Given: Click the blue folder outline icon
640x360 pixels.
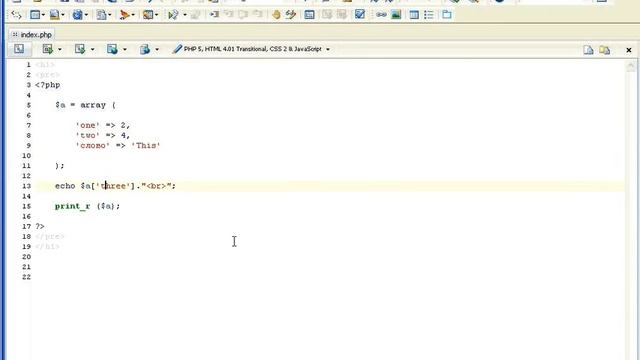Looking at the screenshot, I should coord(447,15).
